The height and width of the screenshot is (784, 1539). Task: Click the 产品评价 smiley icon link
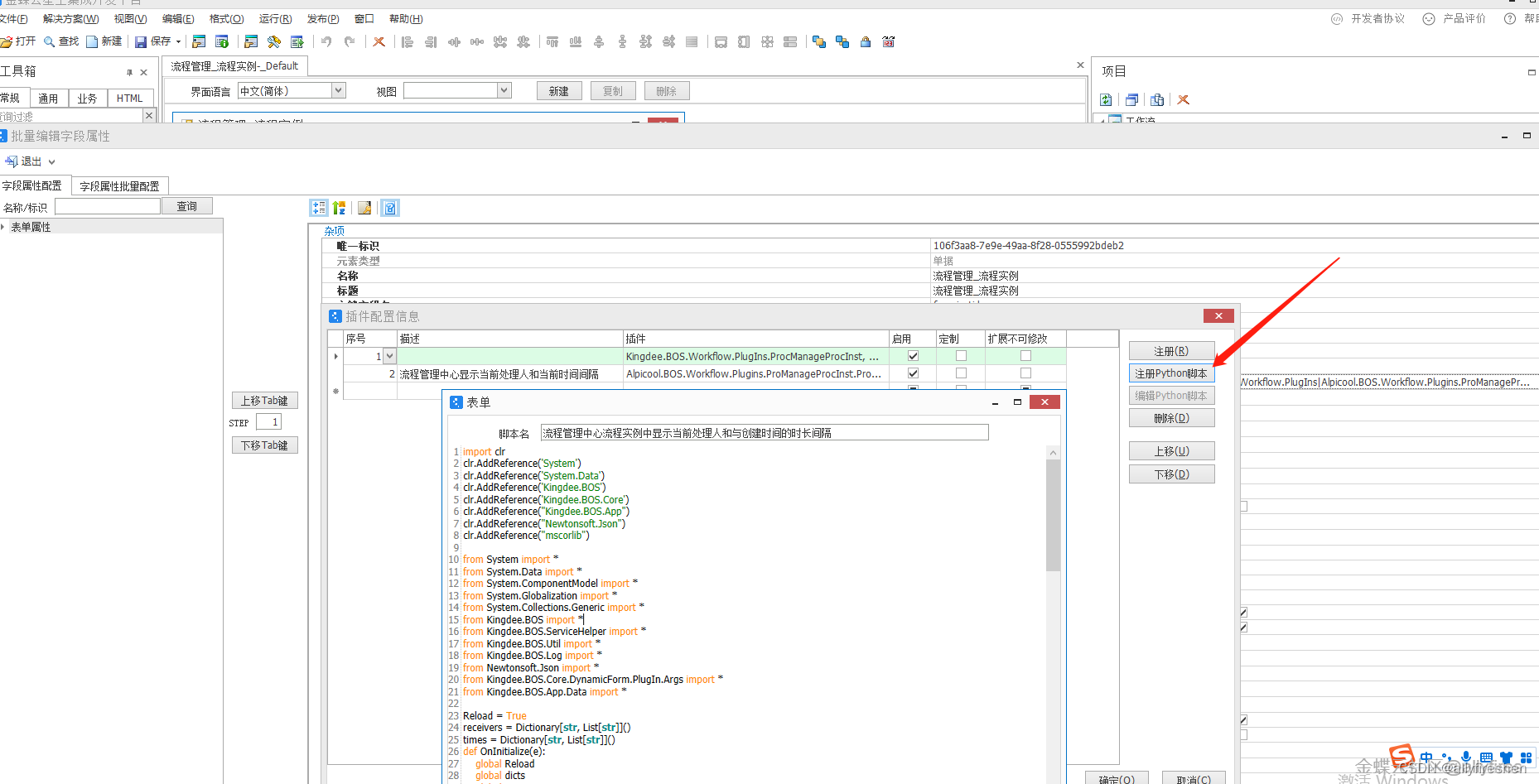1429,18
